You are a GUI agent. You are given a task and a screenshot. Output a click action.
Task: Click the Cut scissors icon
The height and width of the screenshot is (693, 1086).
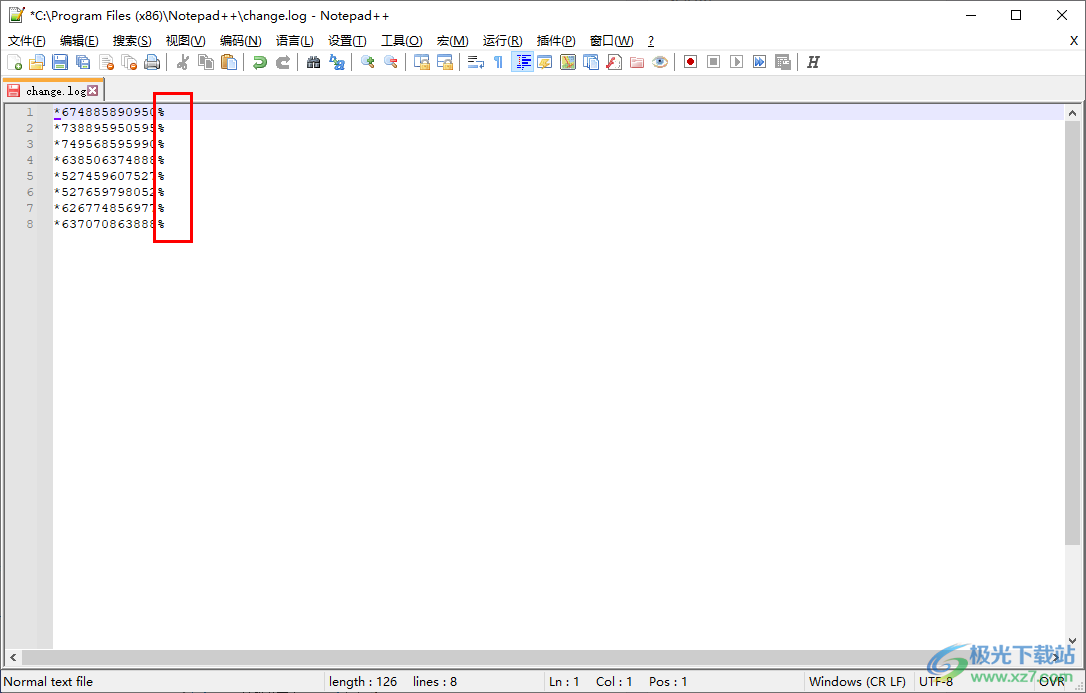183,62
